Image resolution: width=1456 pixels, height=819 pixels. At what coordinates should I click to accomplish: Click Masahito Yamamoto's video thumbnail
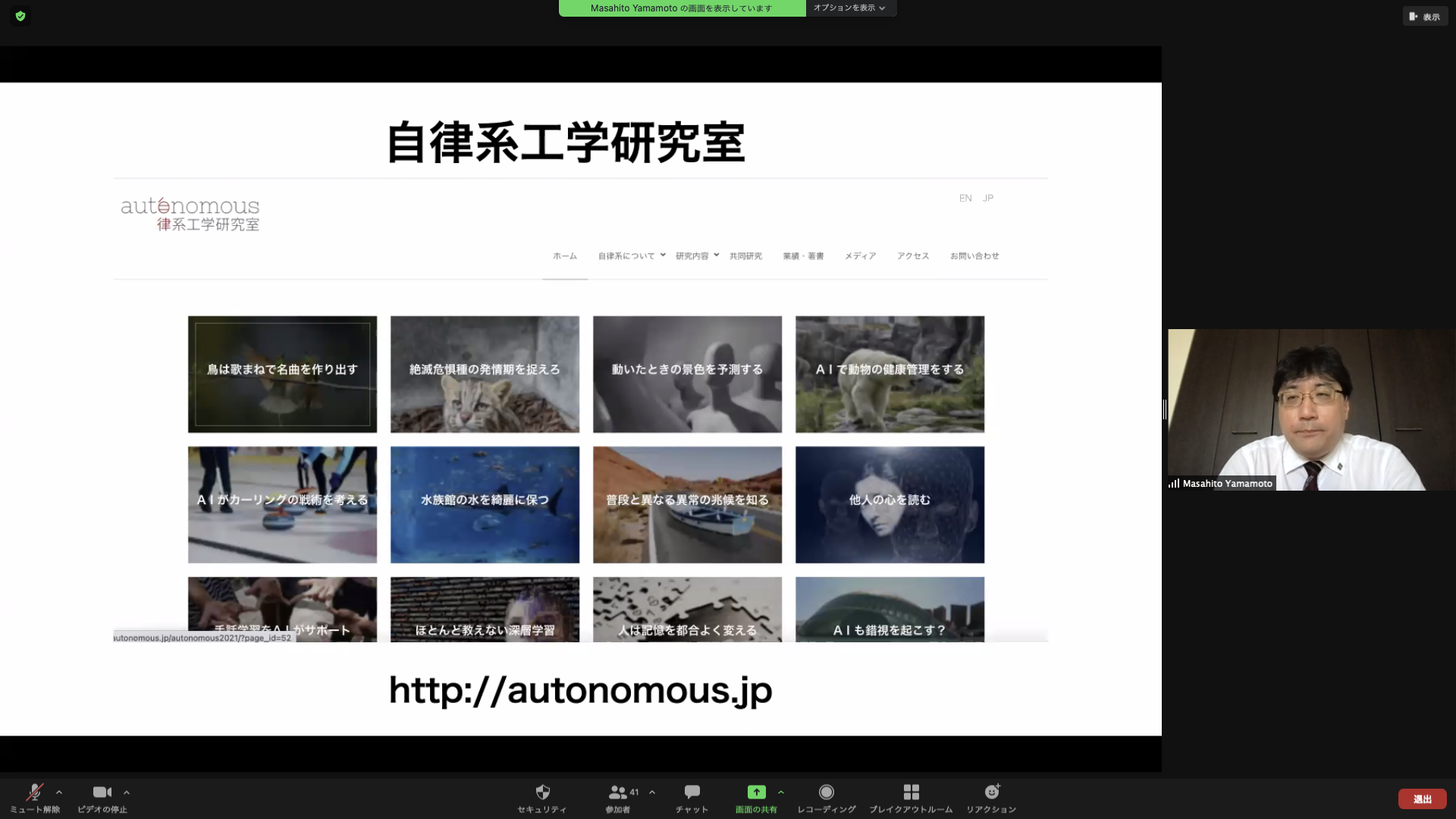pos(1311,409)
